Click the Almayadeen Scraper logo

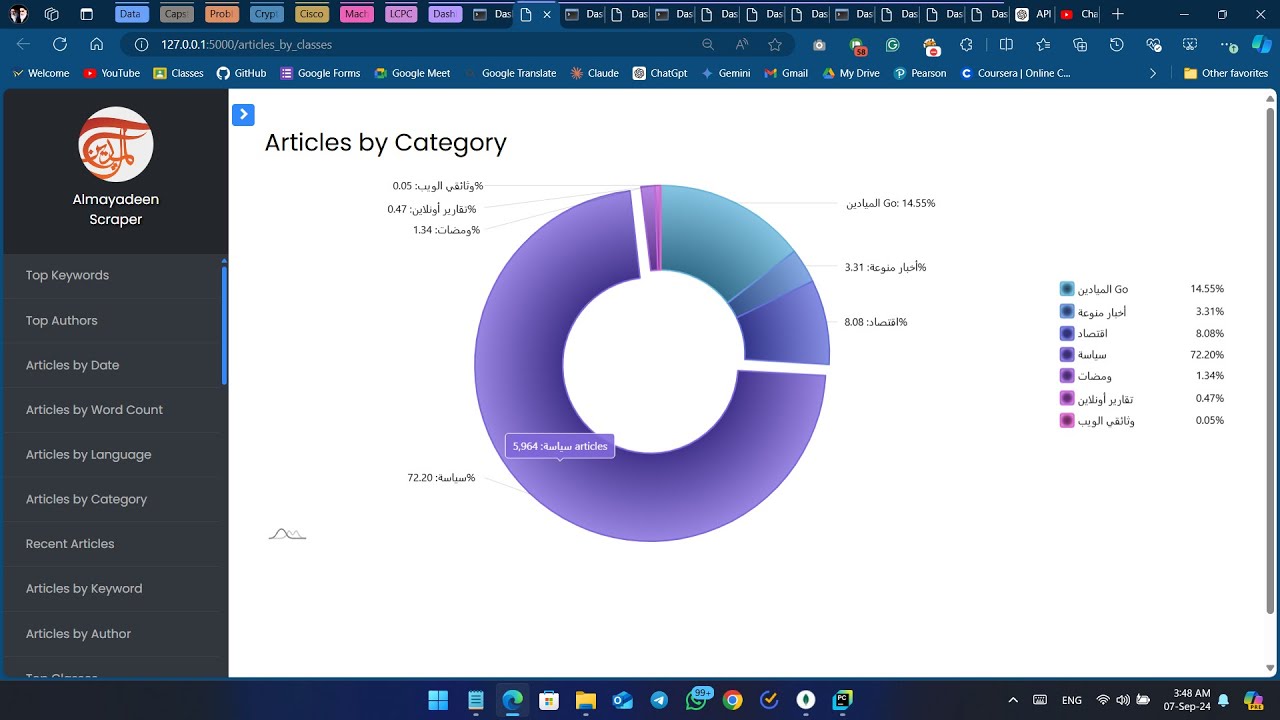click(115, 145)
